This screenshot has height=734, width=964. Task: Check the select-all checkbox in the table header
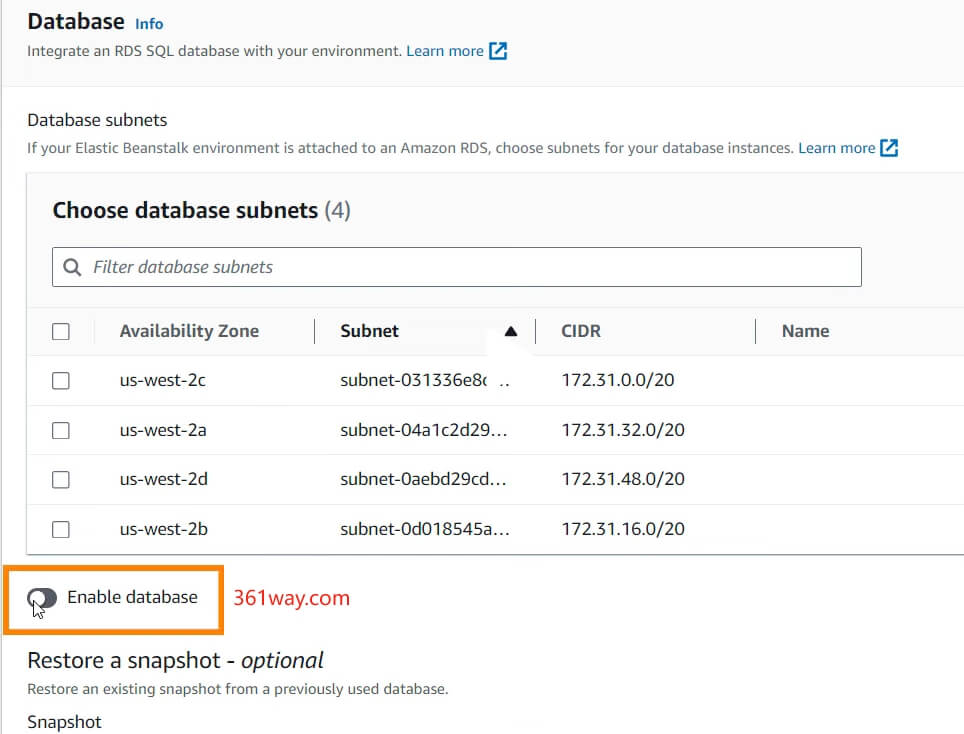[x=61, y=331]
